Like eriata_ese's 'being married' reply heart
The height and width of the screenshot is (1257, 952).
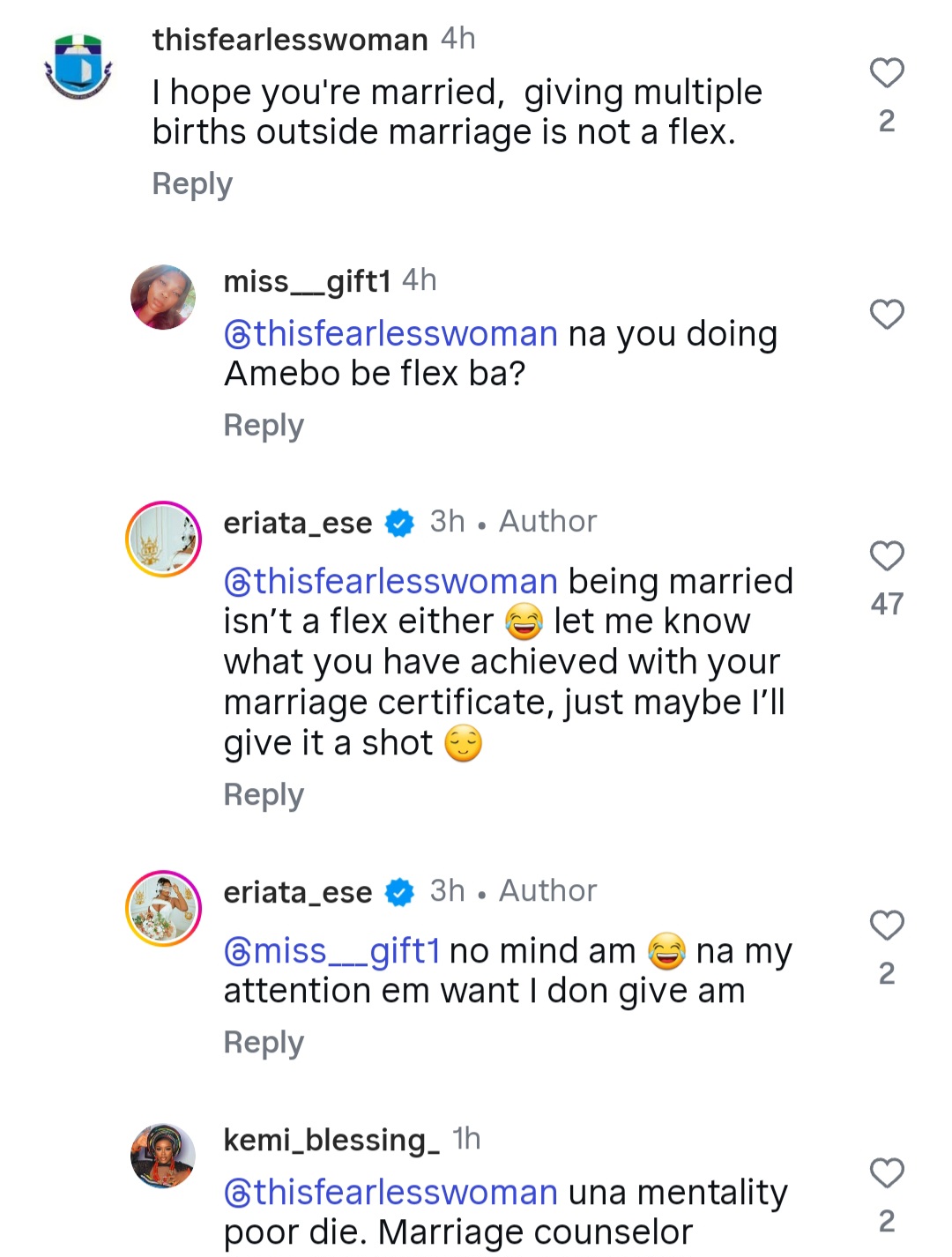887,556
